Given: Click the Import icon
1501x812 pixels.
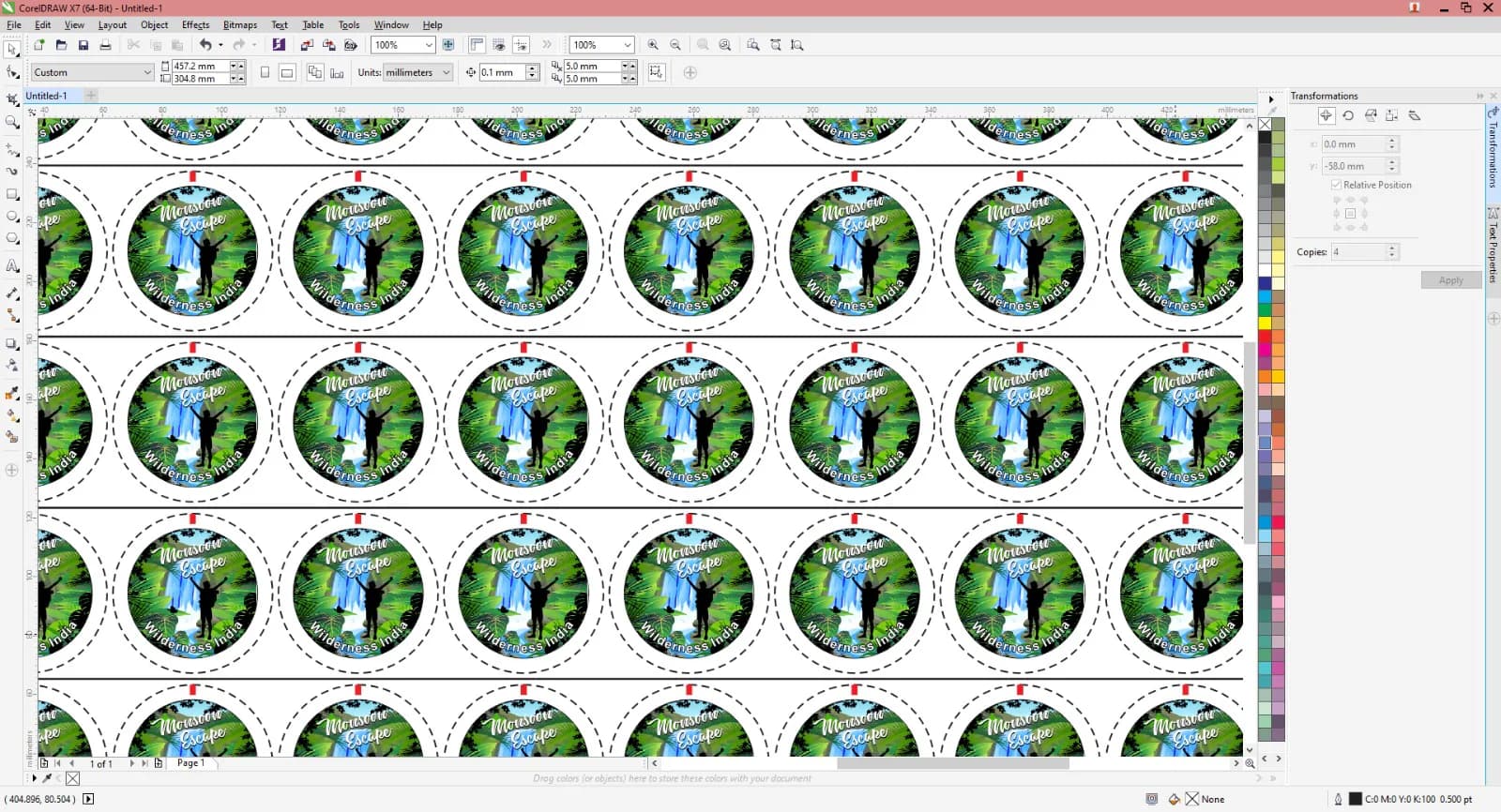Looking at the screenshot, I should (307, 45).
